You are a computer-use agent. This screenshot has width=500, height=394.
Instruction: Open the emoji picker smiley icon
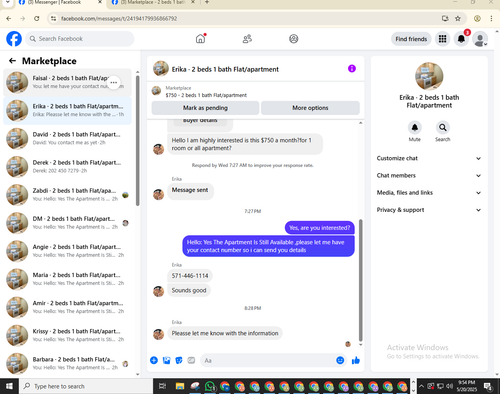click(340, 360)
